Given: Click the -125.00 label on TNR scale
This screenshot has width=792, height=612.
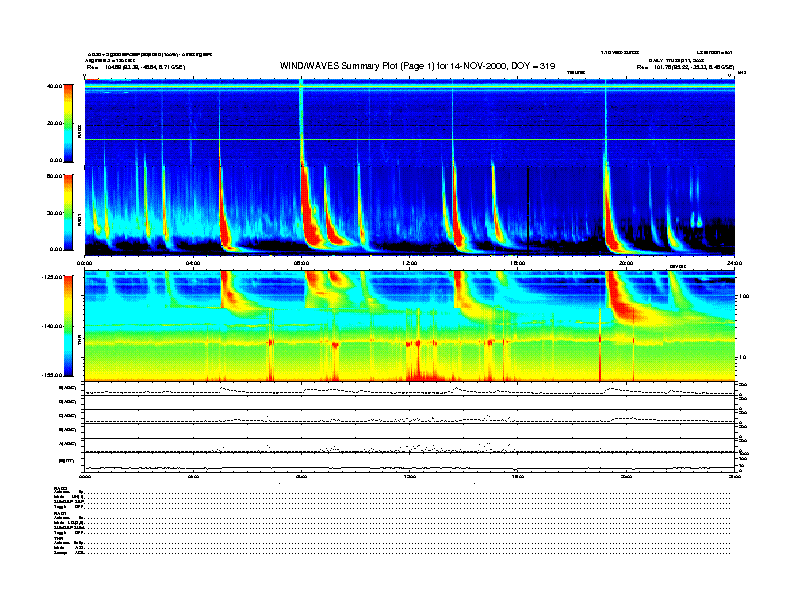Looking at the screenshot, I should pyautogui.click(x=53, y=277).
